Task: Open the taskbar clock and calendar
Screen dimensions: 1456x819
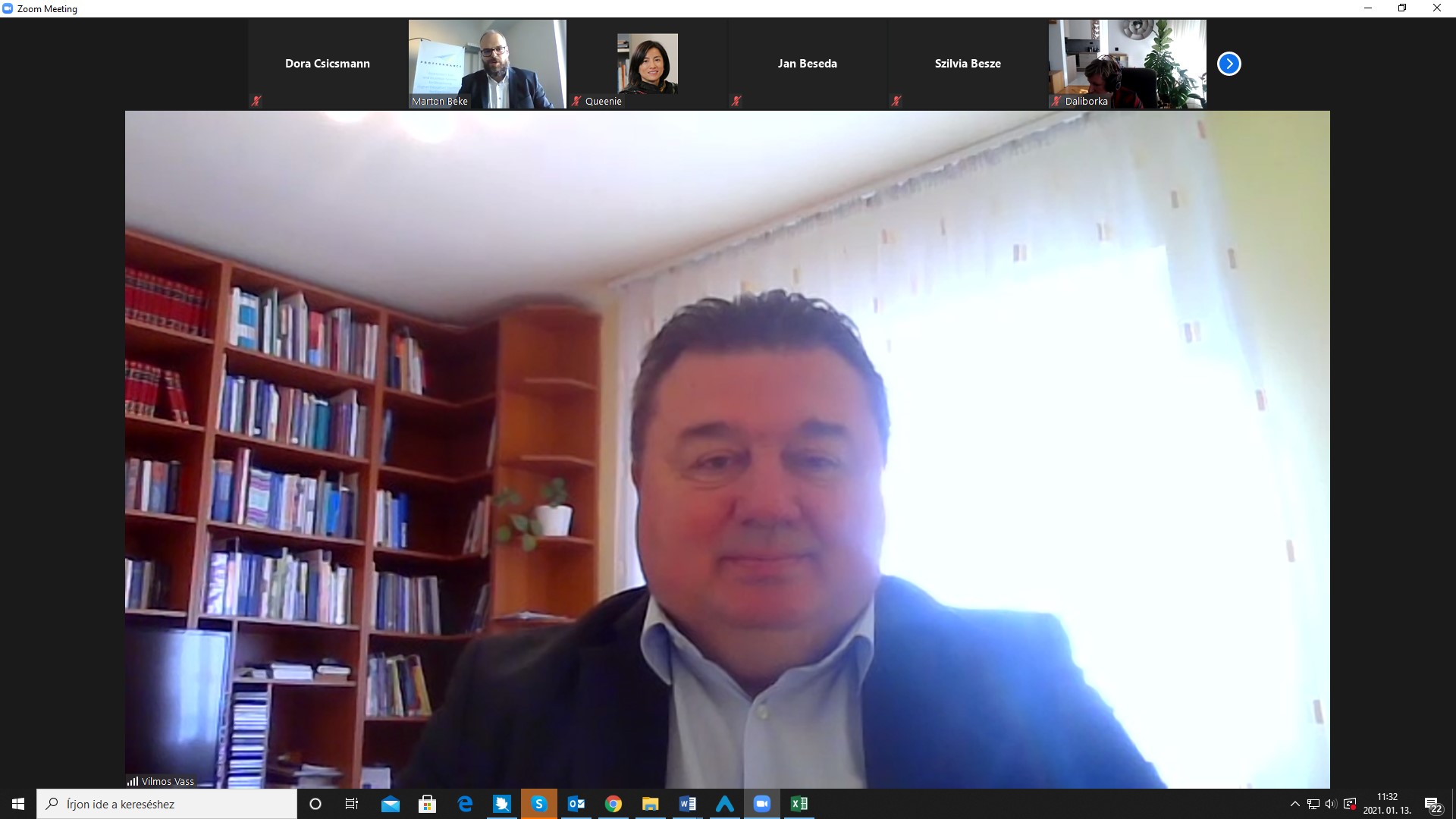Action: click(1387, 804)
